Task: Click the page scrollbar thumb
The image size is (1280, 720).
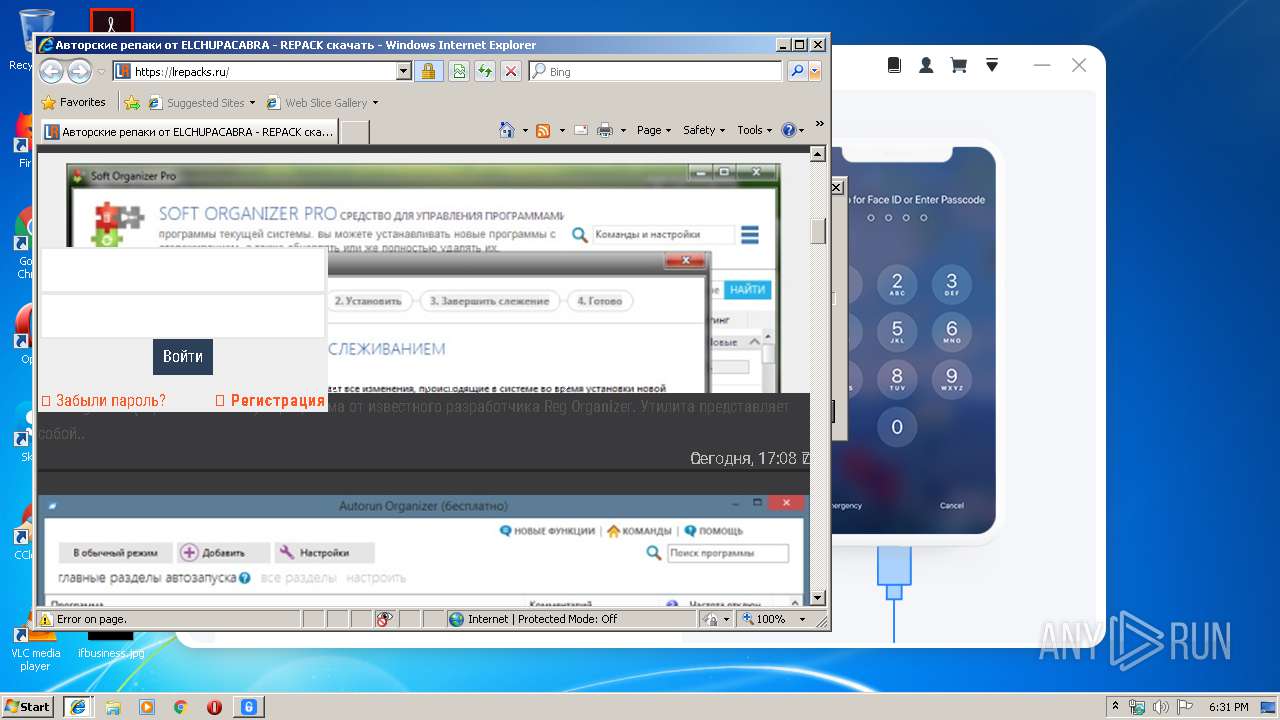Action: click(x=818, y=231)
